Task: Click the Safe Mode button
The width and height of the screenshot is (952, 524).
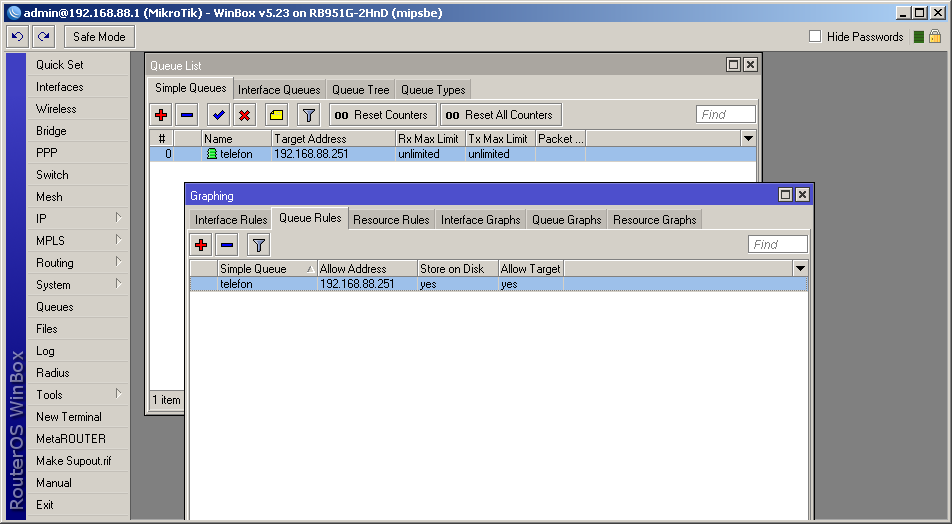Action: pyautogui.click(x=100, y=36)
